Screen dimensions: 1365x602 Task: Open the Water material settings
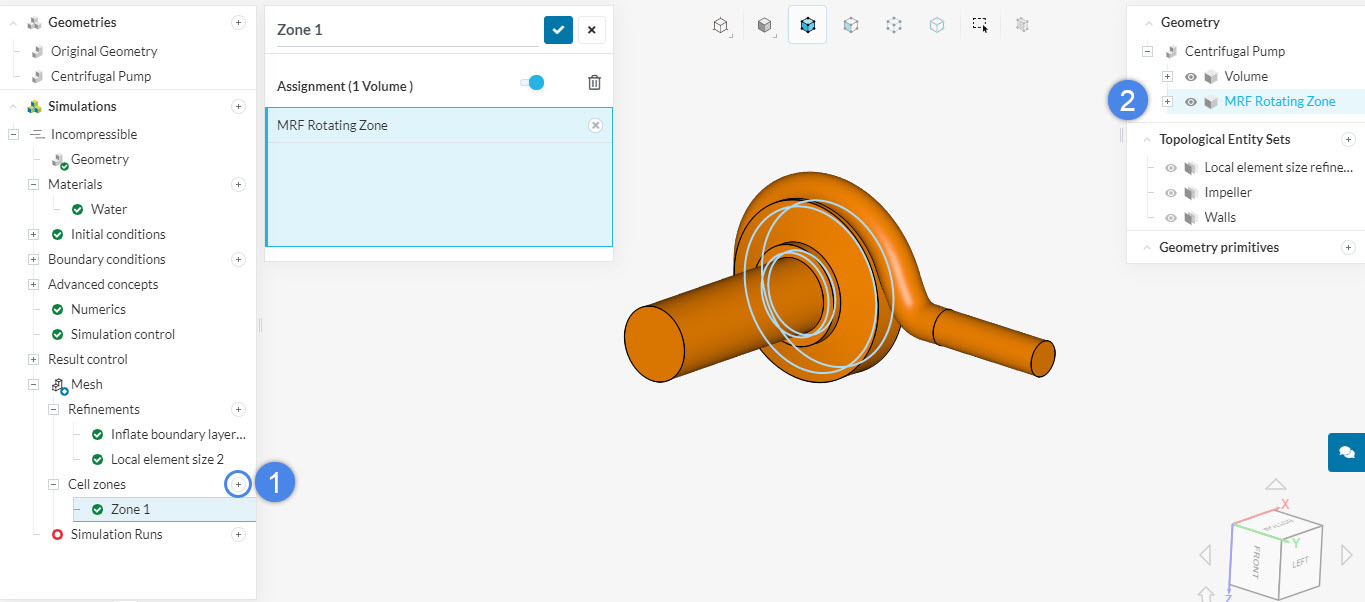(109, 209)
